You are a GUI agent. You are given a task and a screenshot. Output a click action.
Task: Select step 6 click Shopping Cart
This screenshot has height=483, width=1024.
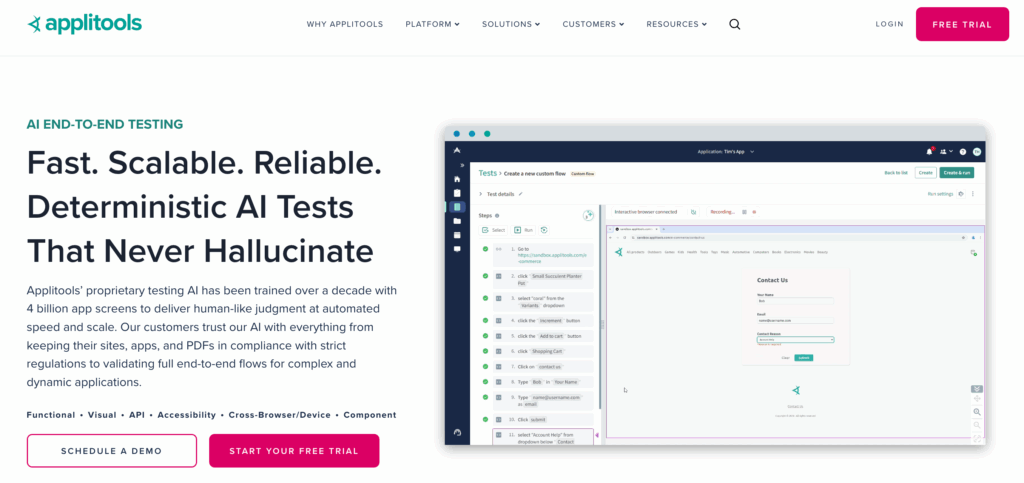point(543,351)
